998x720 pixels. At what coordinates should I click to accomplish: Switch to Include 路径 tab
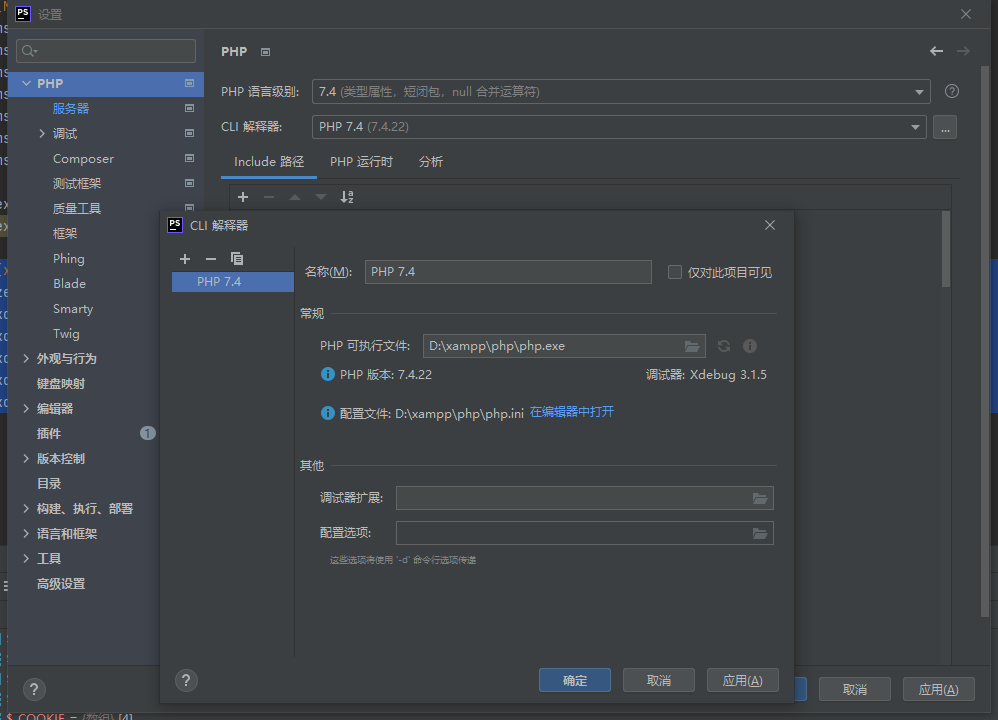pyautogui.click(x=269, y=162)
